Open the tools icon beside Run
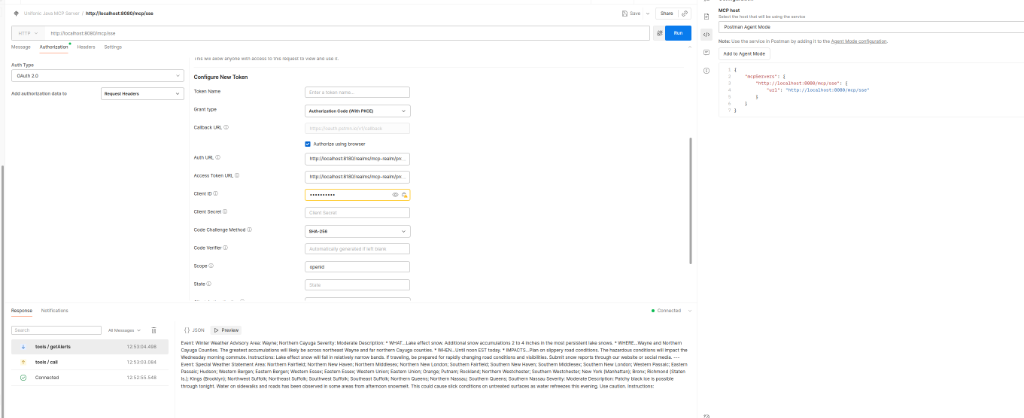The width and height of the screenshot is (1024, 418). coord(659,33)
